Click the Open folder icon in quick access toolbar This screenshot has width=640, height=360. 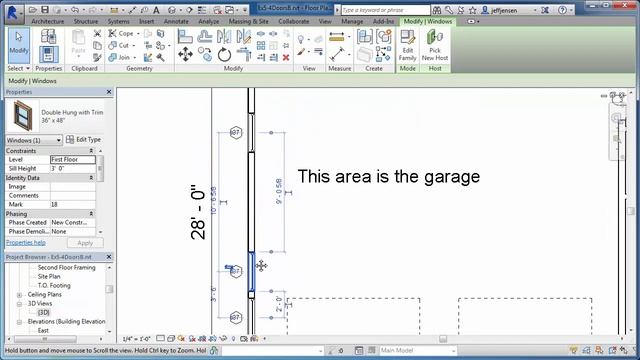(x=33, y=9)
